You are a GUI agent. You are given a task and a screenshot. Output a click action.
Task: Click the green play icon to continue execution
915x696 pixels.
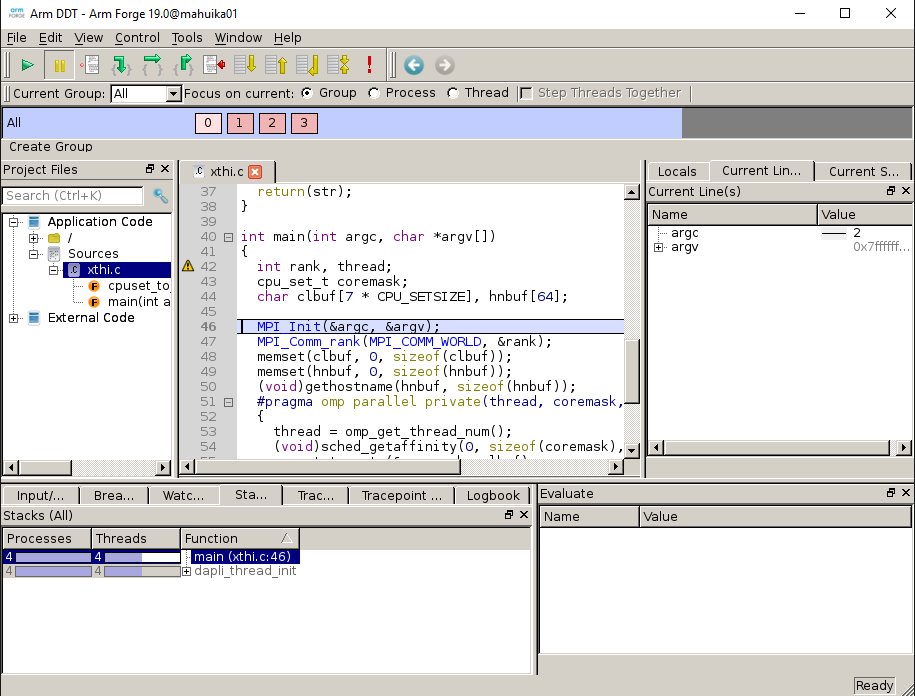point(27,64)
